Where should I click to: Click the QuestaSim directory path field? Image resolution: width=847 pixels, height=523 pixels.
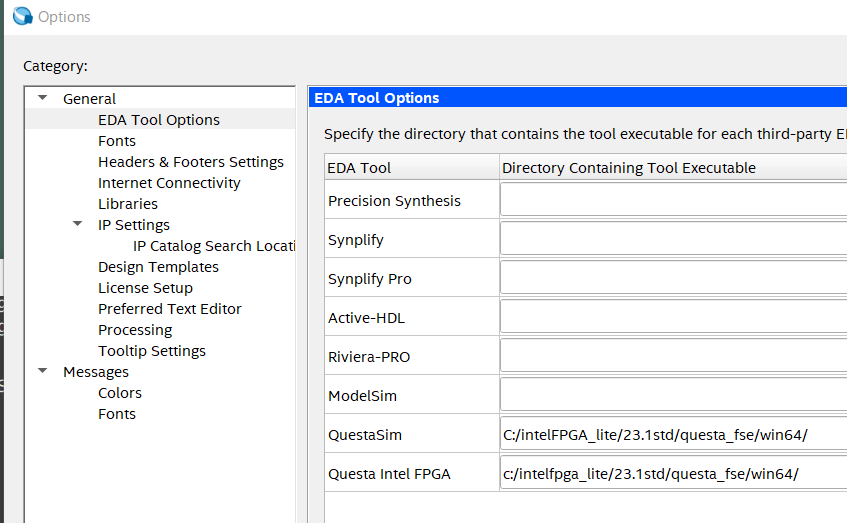[x=672, y=435]
